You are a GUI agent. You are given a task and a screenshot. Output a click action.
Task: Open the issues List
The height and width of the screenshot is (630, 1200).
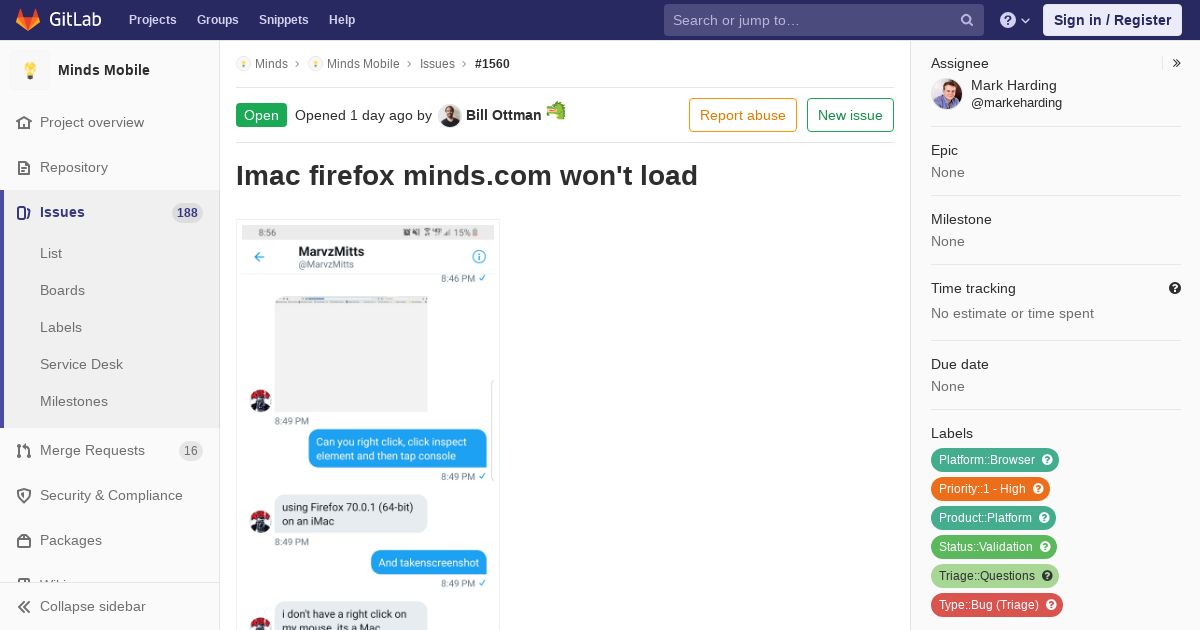click(x=51, y=253)
